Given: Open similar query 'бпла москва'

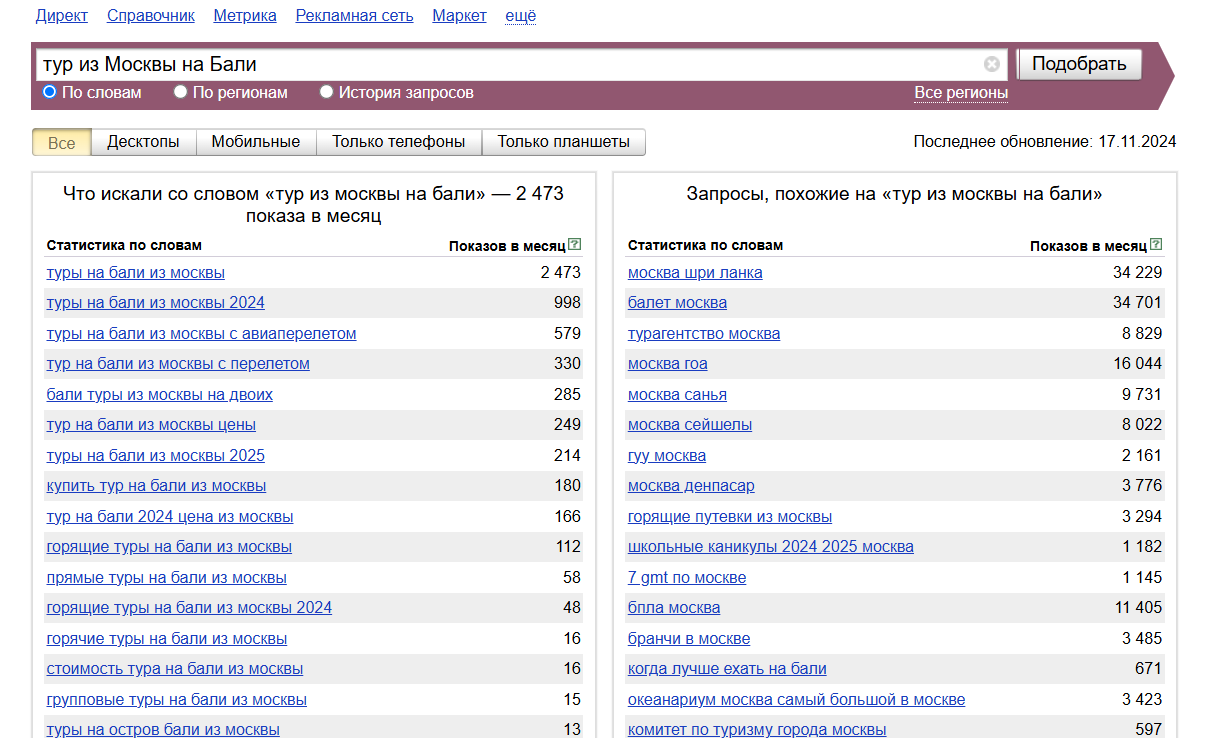Looking at the screenshot, I should 674,608.
